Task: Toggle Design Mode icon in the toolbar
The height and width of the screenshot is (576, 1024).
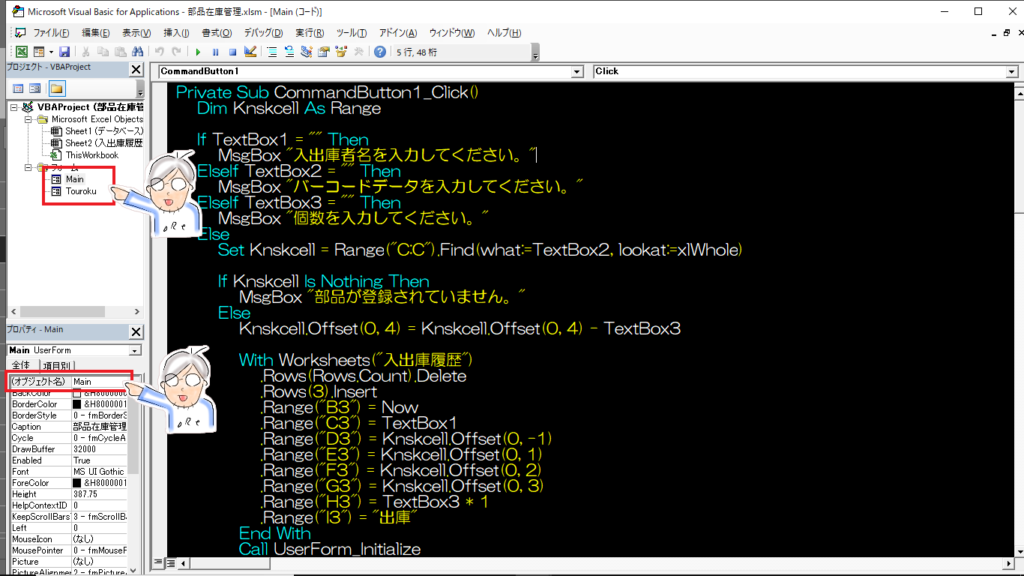Action: (x=248, y=52)
